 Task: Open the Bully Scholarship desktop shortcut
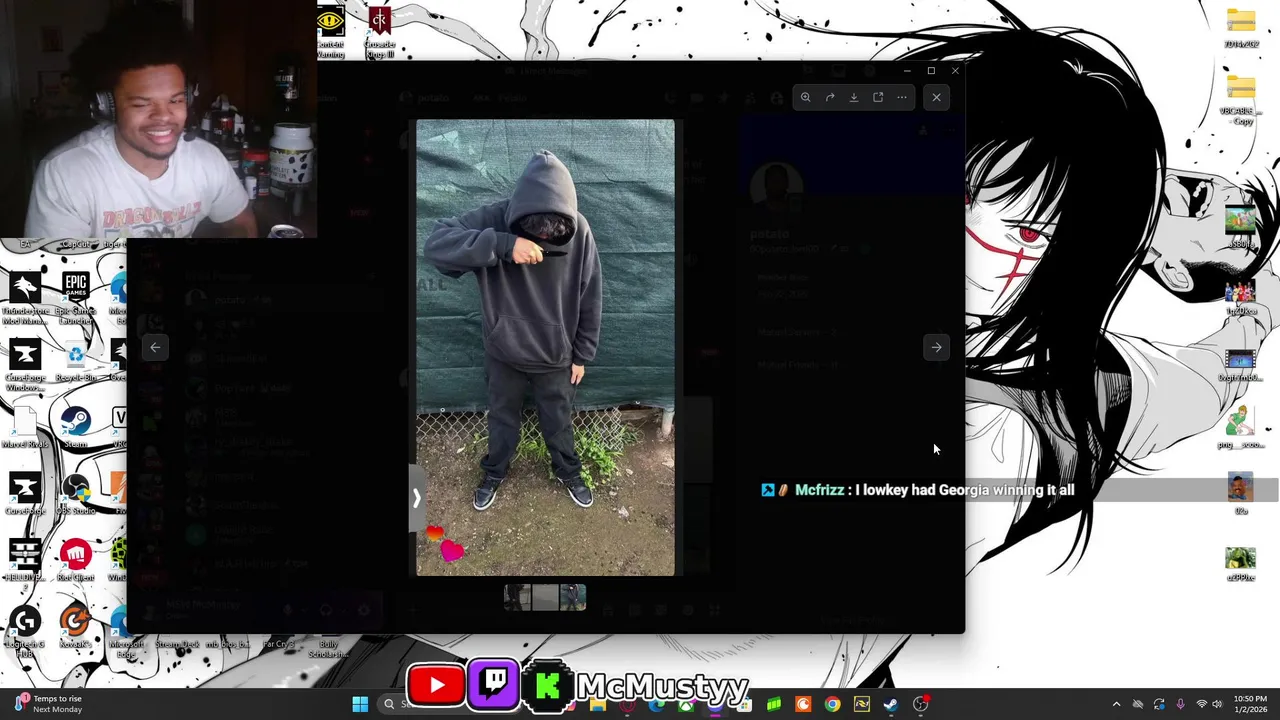[328, 648]
